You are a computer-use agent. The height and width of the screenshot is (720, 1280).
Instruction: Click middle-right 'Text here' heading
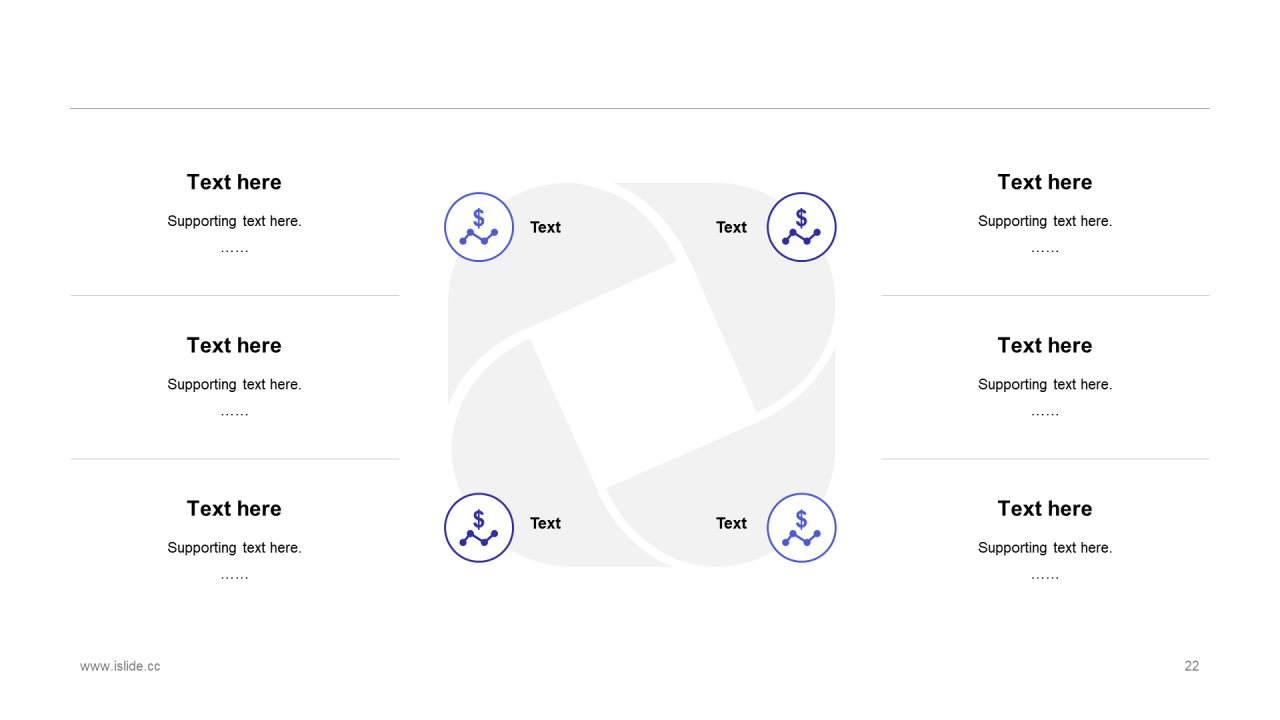click(x=1045, y=345)
